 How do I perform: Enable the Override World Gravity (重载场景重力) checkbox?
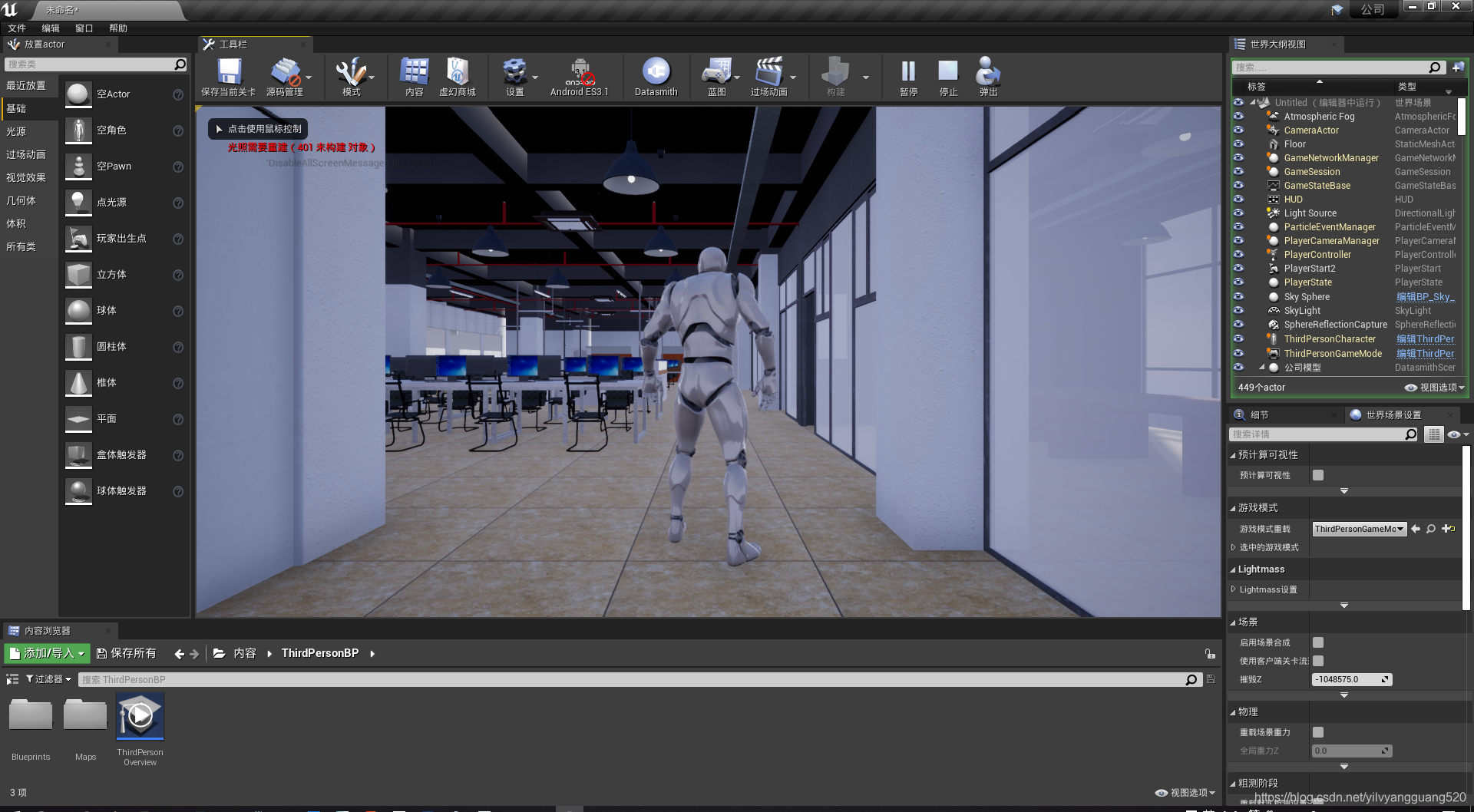[x=1318, y=732]
